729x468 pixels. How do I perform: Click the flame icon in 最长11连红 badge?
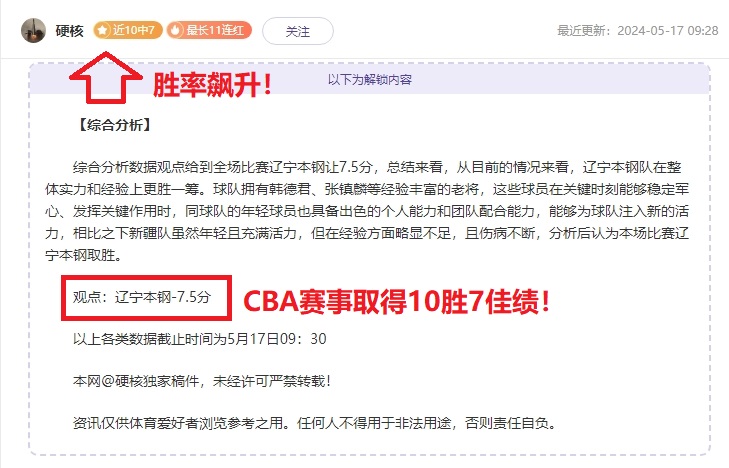tap(175, 31)
